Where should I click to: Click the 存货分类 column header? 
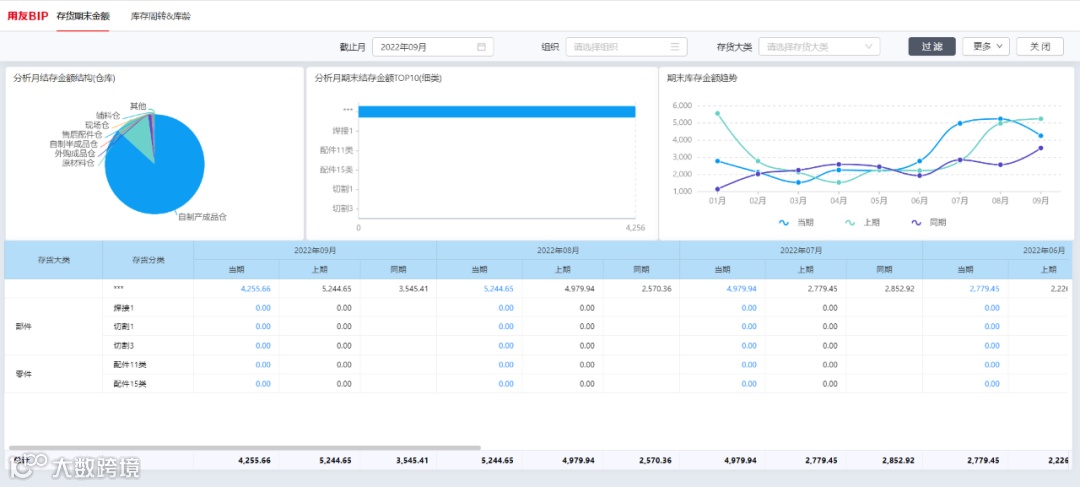[x=148, y=260]
